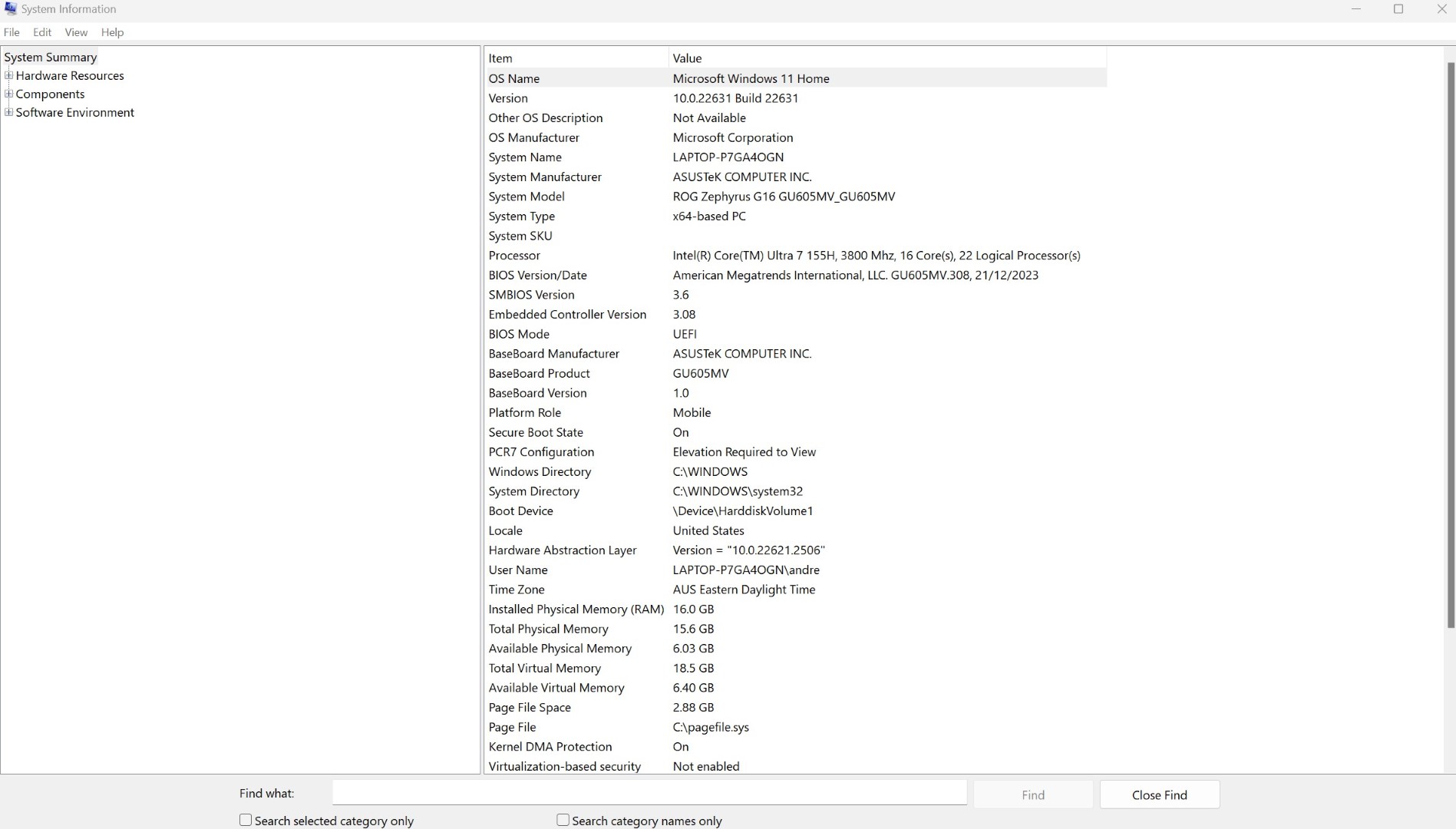Select the System SKU row

point(796,236)
